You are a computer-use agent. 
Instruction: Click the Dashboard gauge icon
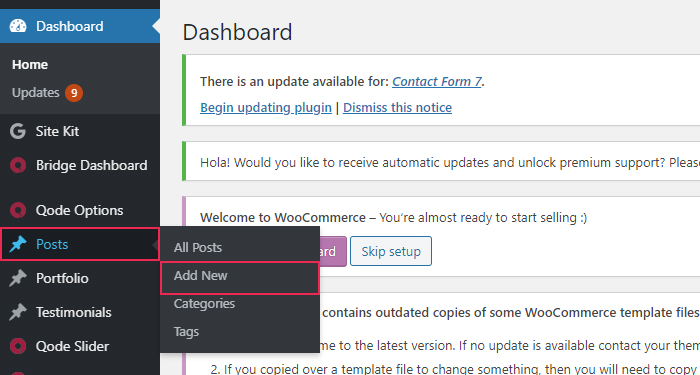pyautogui.click(x=18, y=26)
